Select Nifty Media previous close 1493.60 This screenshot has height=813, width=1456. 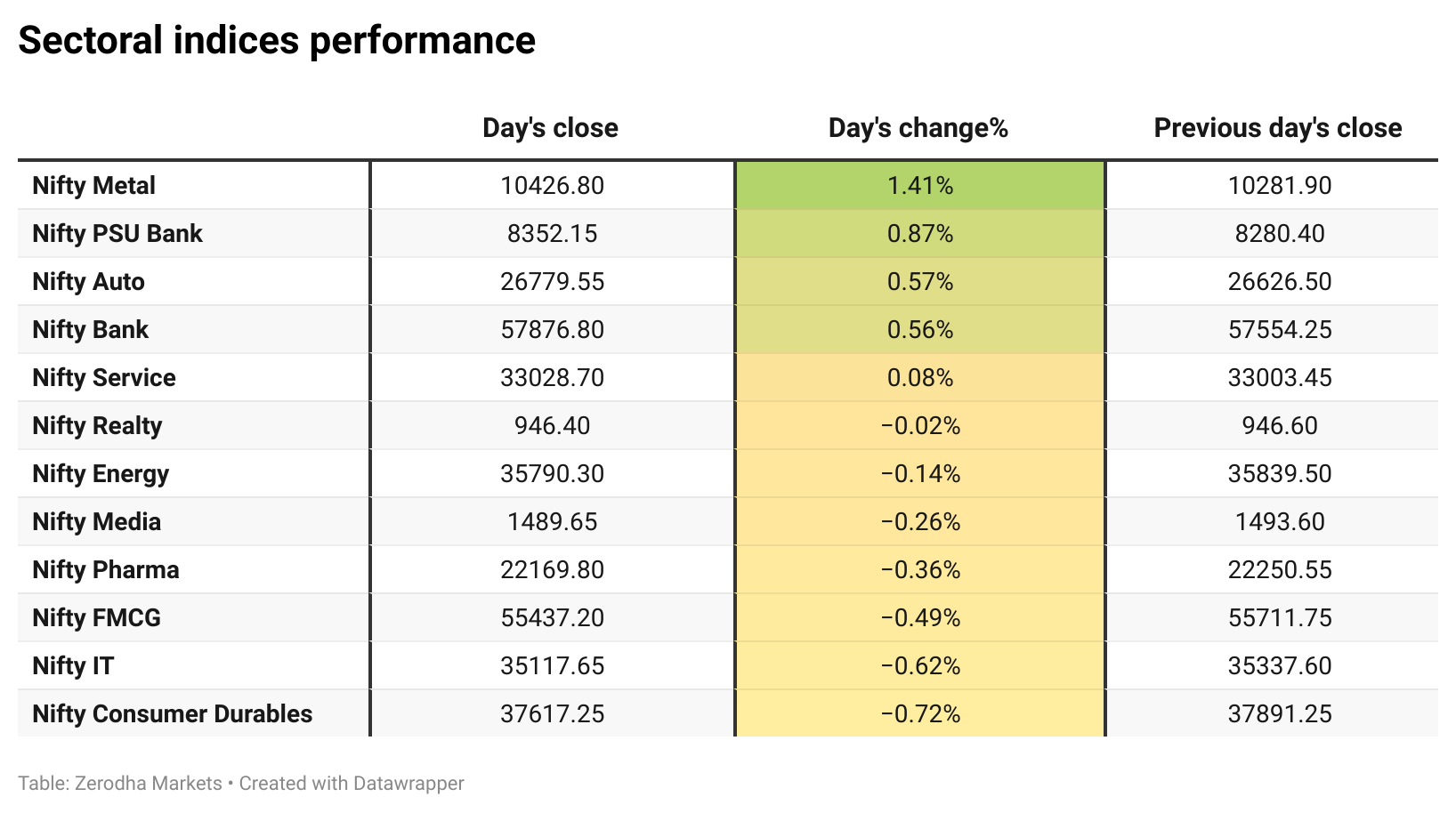pyautogui.click(x=1280, y=521)
